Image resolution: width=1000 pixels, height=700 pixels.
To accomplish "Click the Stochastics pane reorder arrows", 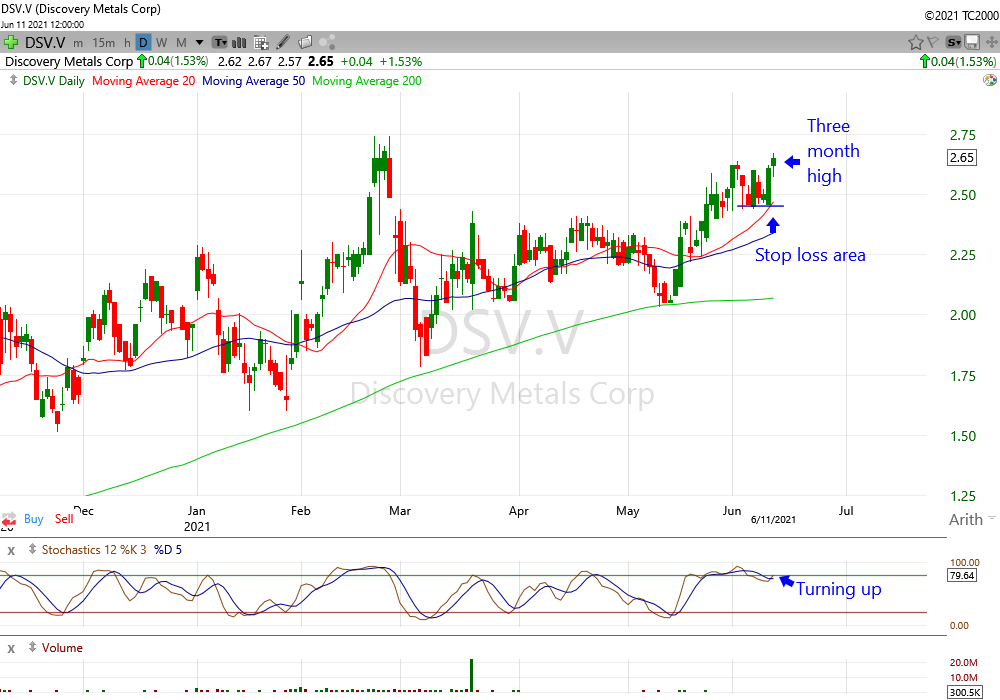I will point(32,549).
